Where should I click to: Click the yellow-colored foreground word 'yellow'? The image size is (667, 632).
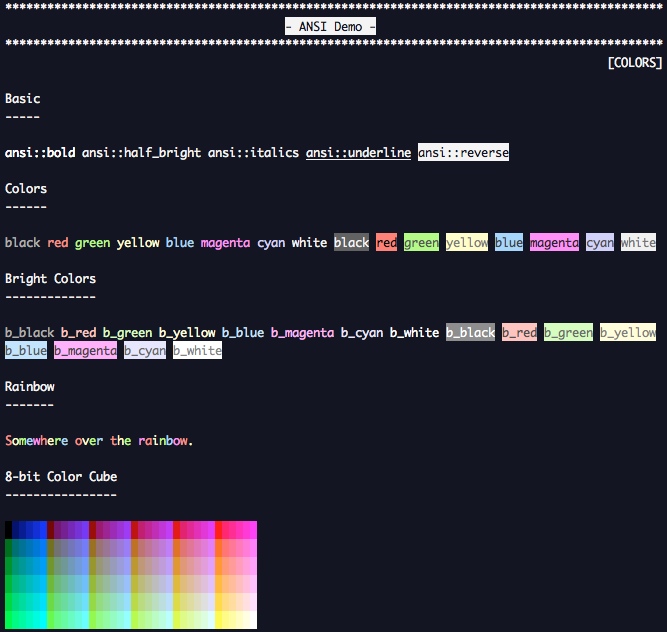tap(138, 243)
